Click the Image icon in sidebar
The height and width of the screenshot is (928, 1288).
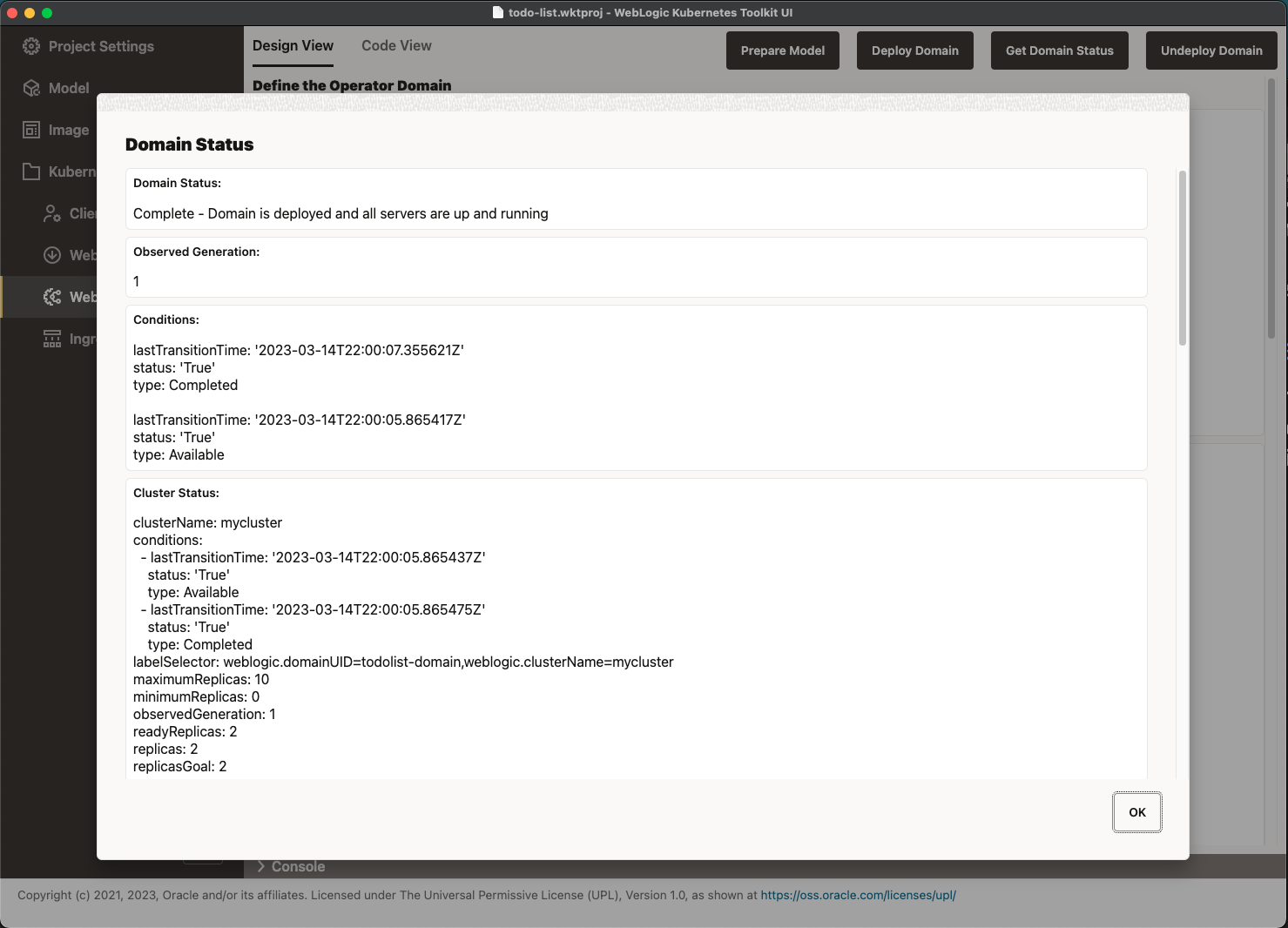point(31,130)
